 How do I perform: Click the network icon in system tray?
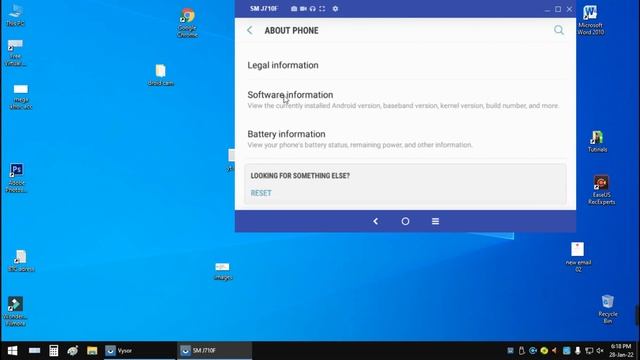pos(589,351)
